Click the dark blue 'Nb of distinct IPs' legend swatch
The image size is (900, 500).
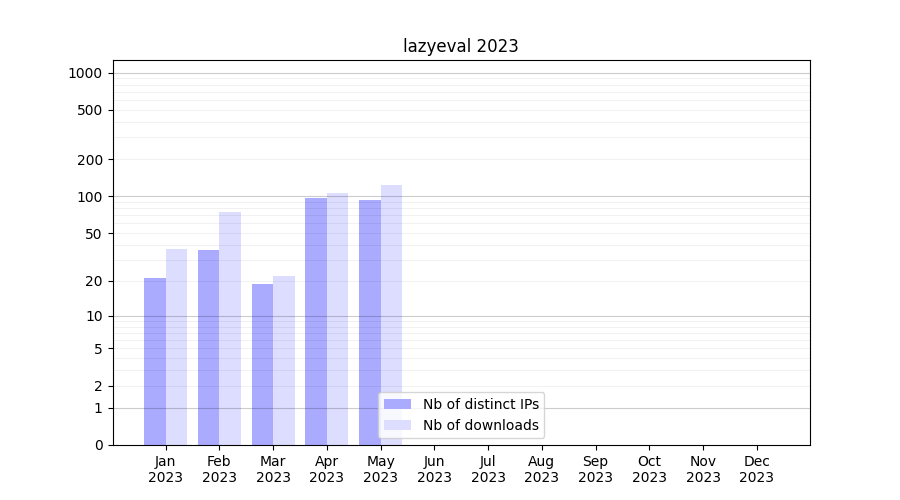[397, 404]
